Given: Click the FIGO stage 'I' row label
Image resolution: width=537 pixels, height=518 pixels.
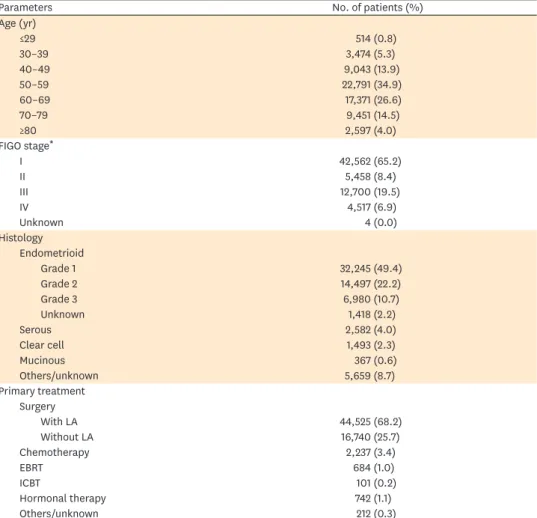Looking at the screenshot, I should tap(21, 161).
